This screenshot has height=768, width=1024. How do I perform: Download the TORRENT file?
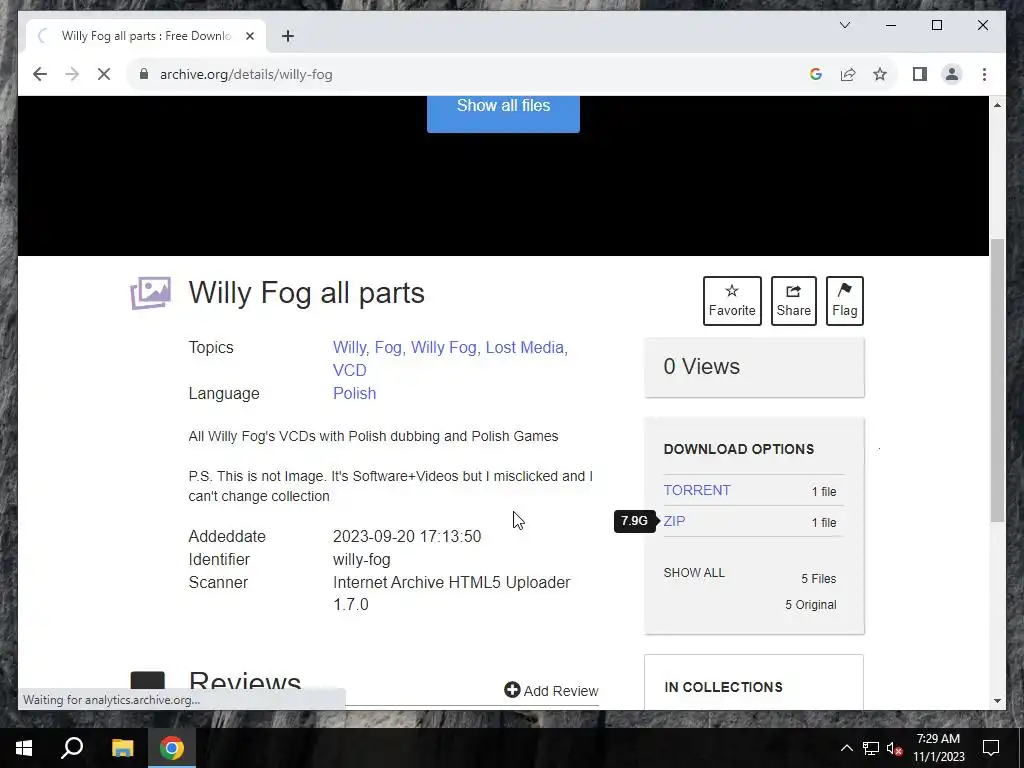click(x=697, y=490)
